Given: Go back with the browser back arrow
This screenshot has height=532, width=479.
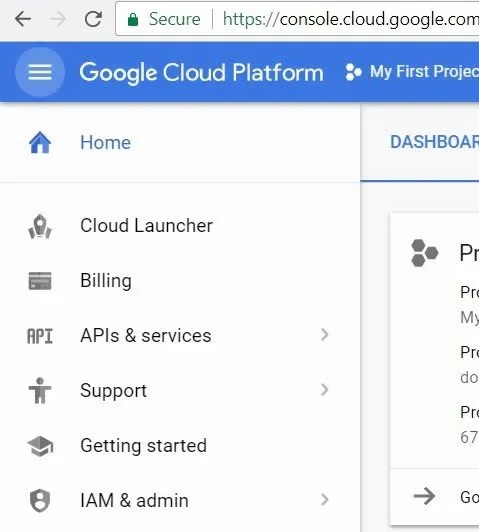Looking at the screenshot, I should click(x=23, y=19).
